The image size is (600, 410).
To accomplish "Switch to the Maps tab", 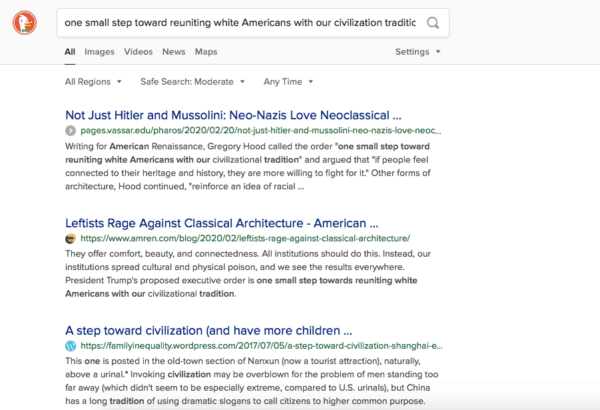I will pos(206,52).
